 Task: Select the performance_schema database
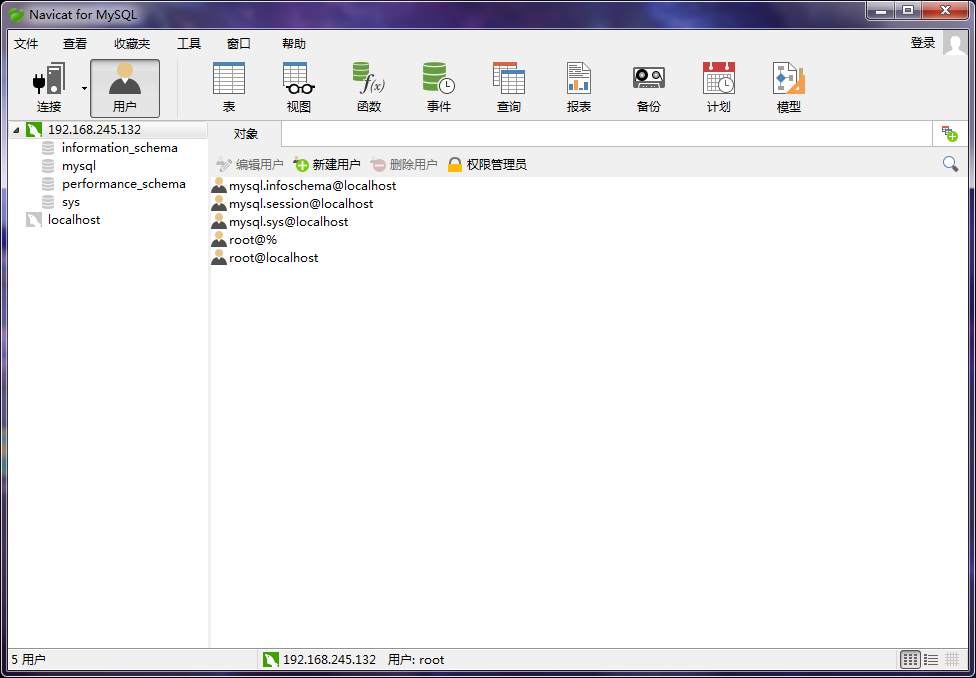123,184
